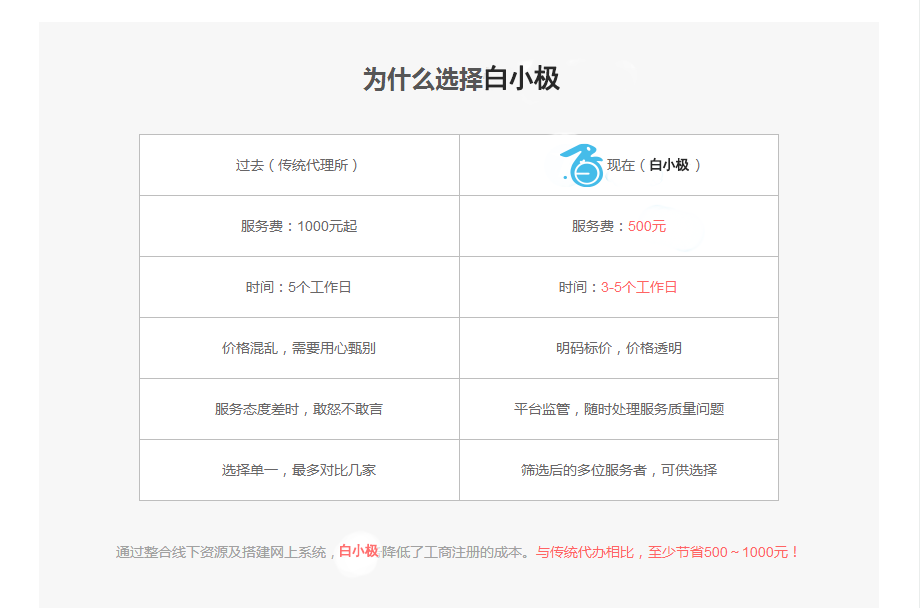920x608 pixels.
Task: Click the 为什么选择 part of the heading
Action: pyautogui.click(x=422, y=79)
